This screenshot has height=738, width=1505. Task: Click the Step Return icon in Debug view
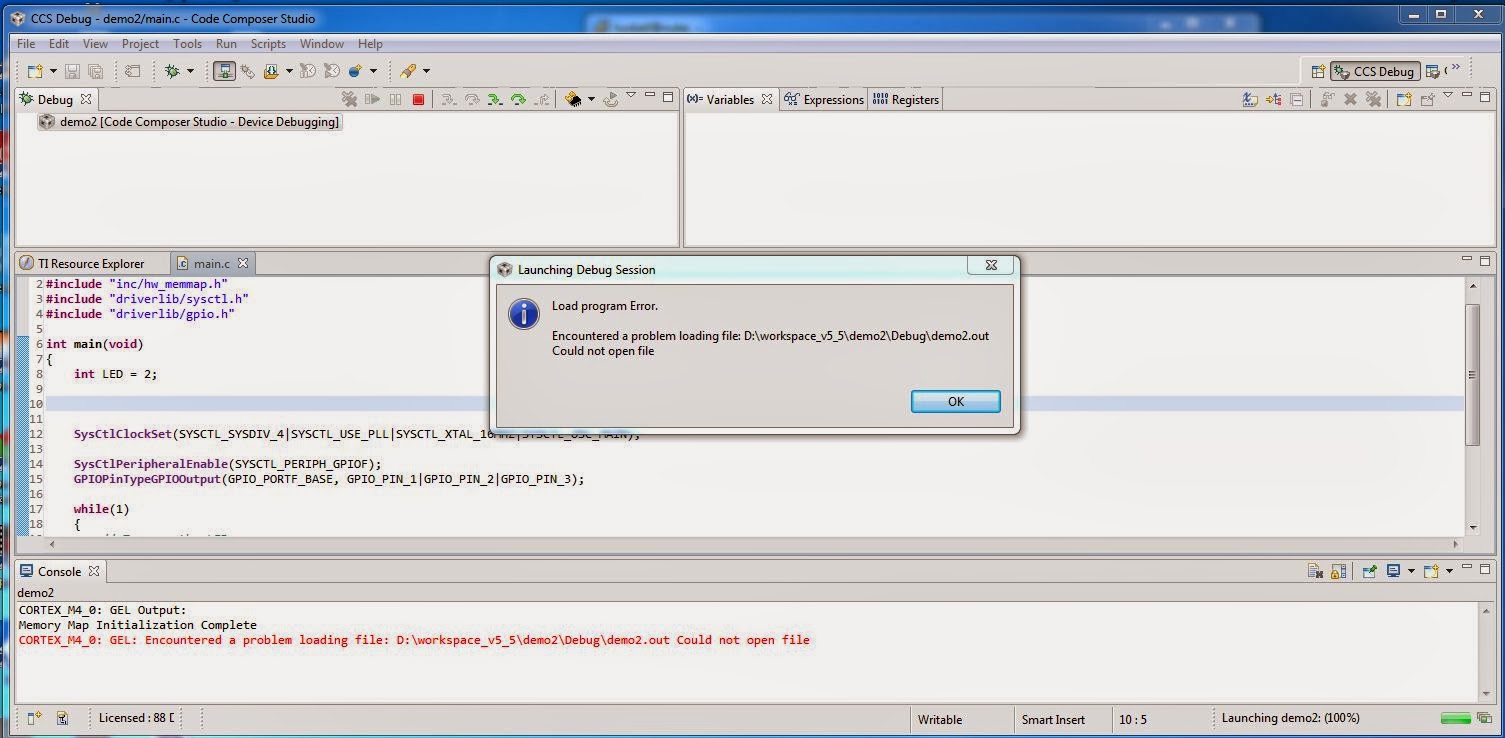tap(542, 99)
